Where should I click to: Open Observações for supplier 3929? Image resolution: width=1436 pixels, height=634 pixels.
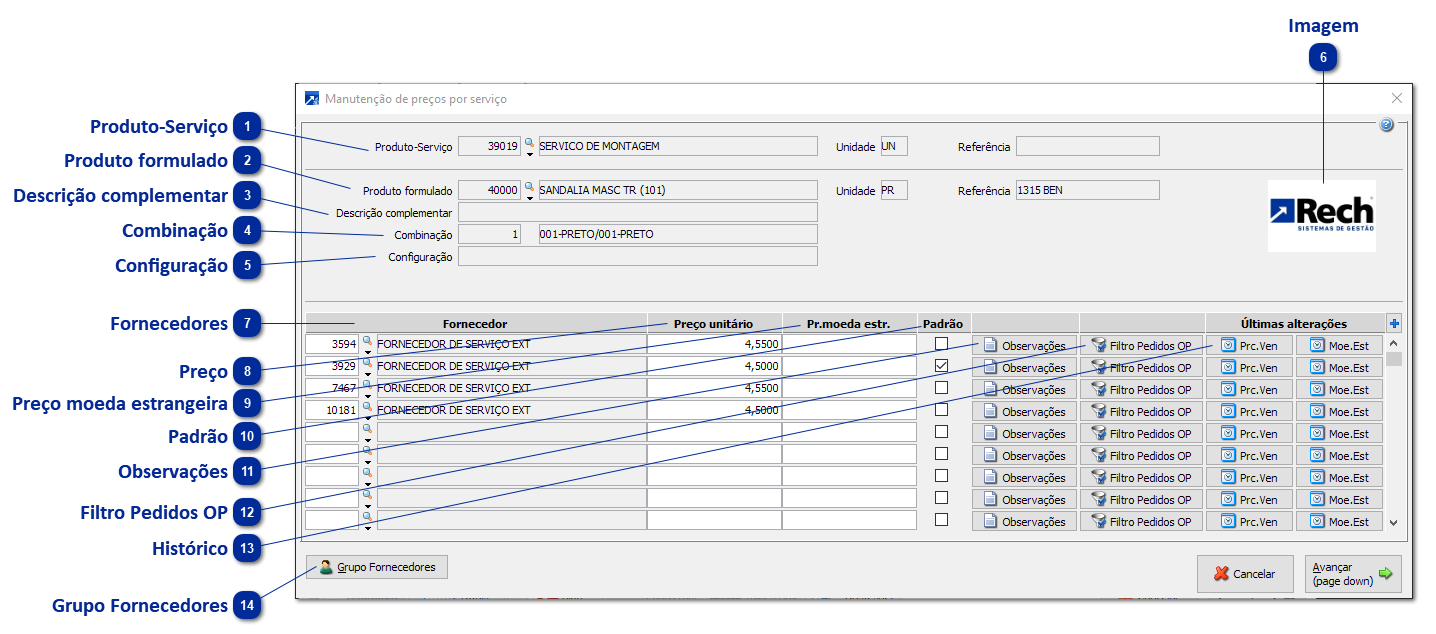click(1024, 367)
